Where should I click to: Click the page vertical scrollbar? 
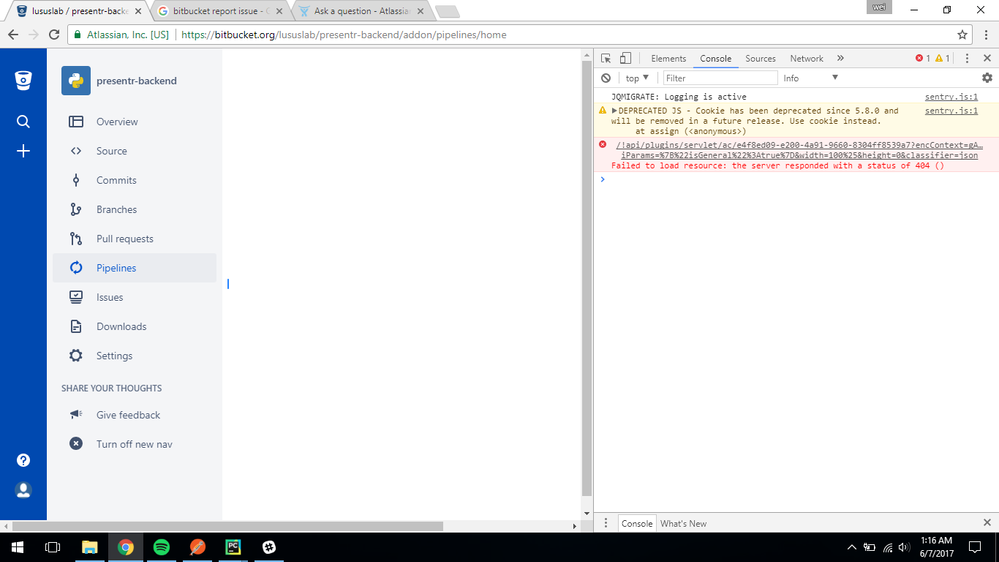click(587, 279)
